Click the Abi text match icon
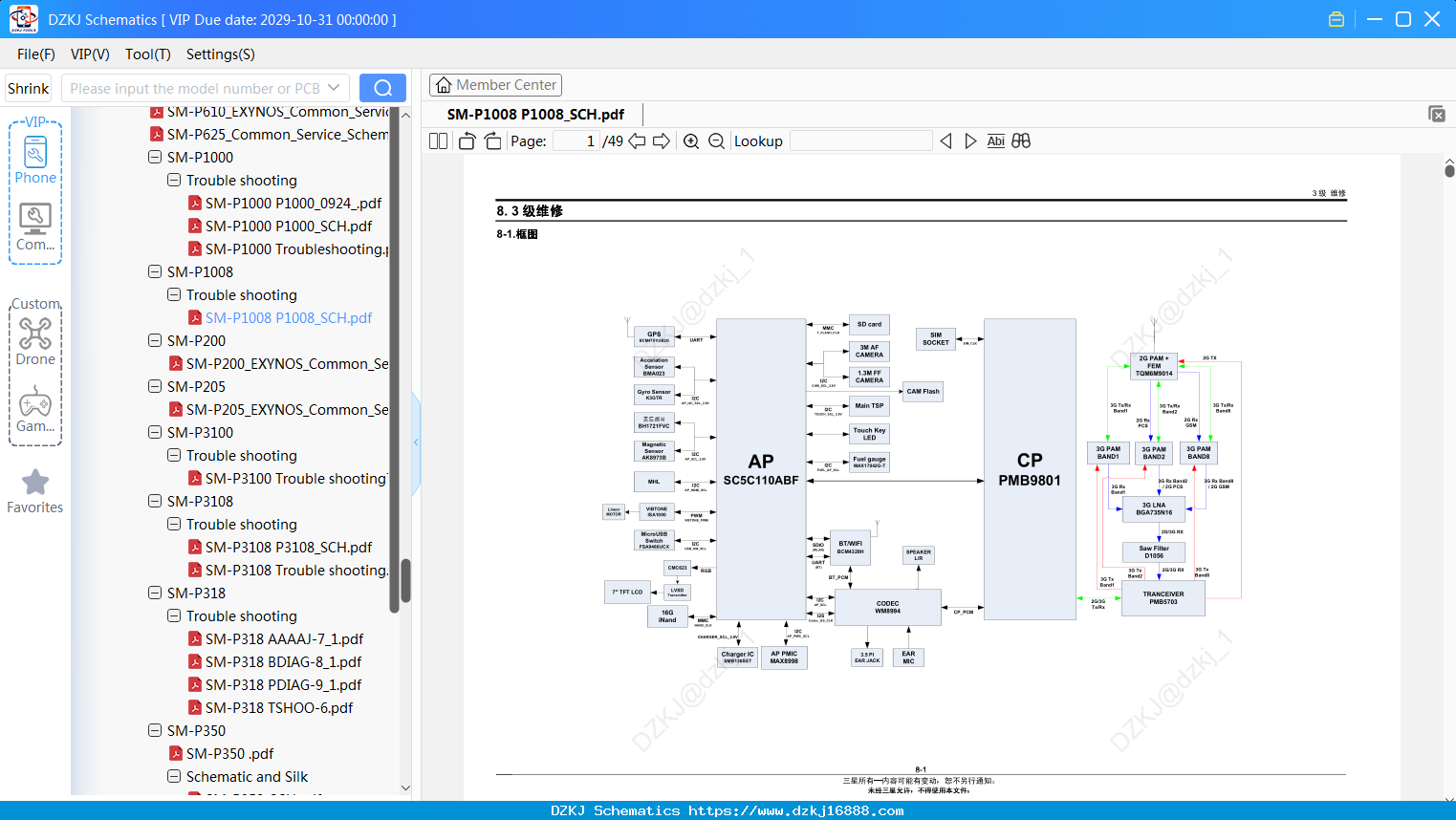This screenshot has height=820, width=1456. (x=996, y=141)
